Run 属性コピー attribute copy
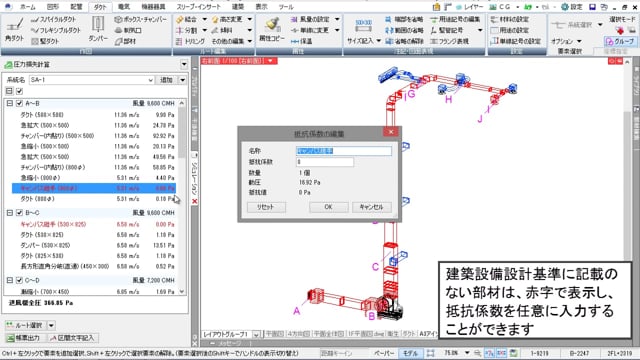The image size is (640, 360). (x=272, y=30)
